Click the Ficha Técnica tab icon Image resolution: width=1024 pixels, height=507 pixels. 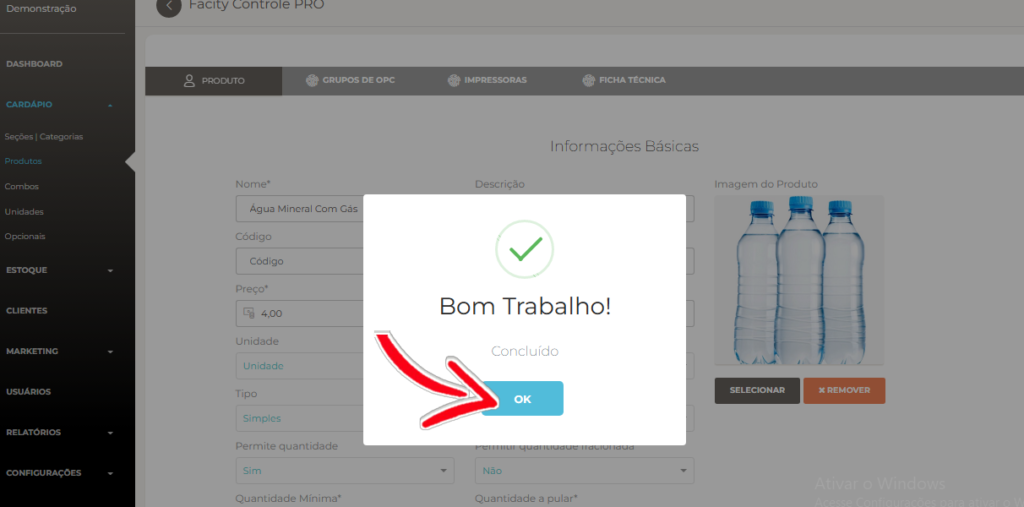(588, 80)
